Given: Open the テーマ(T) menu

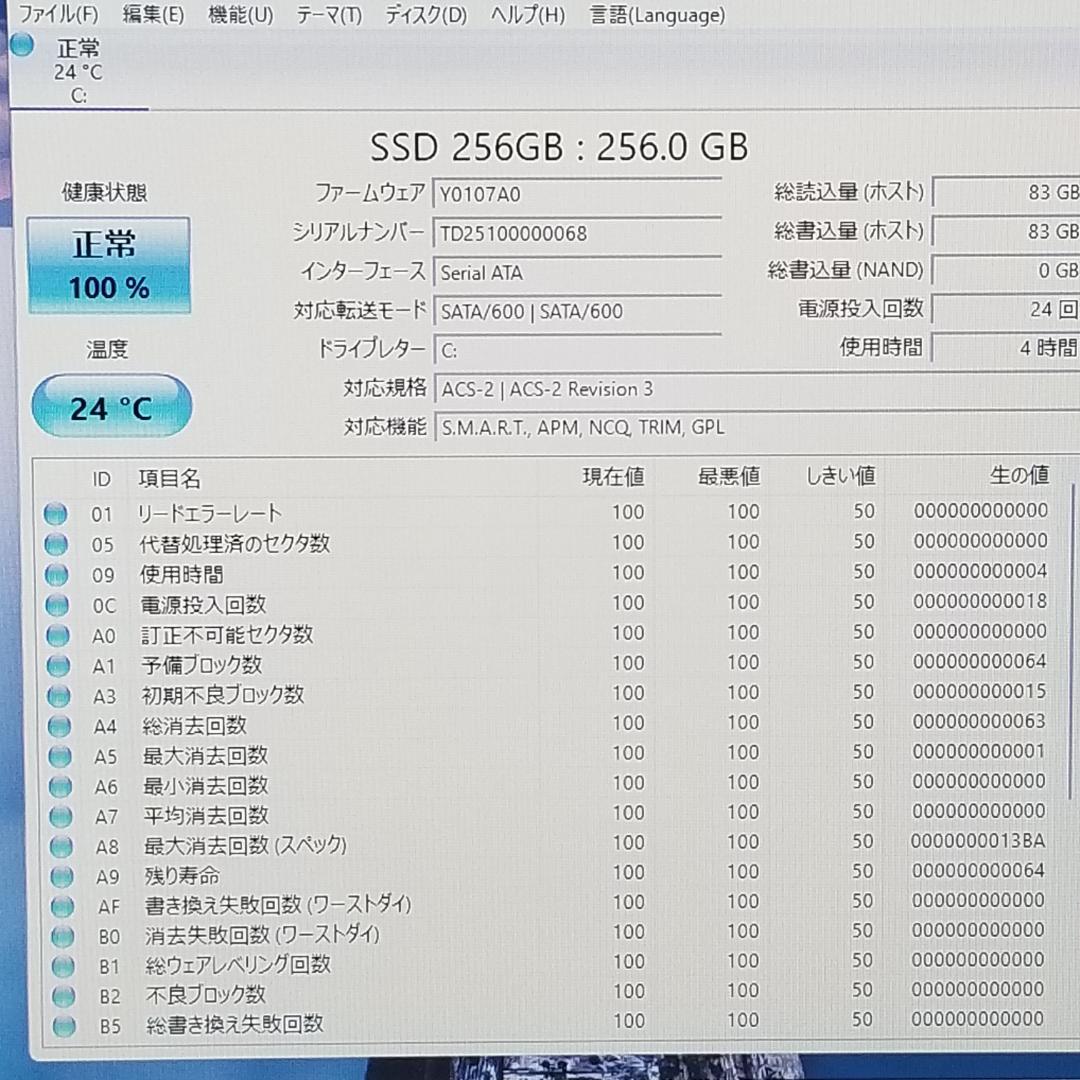Looking at the screenshot, I should point(328,15).
